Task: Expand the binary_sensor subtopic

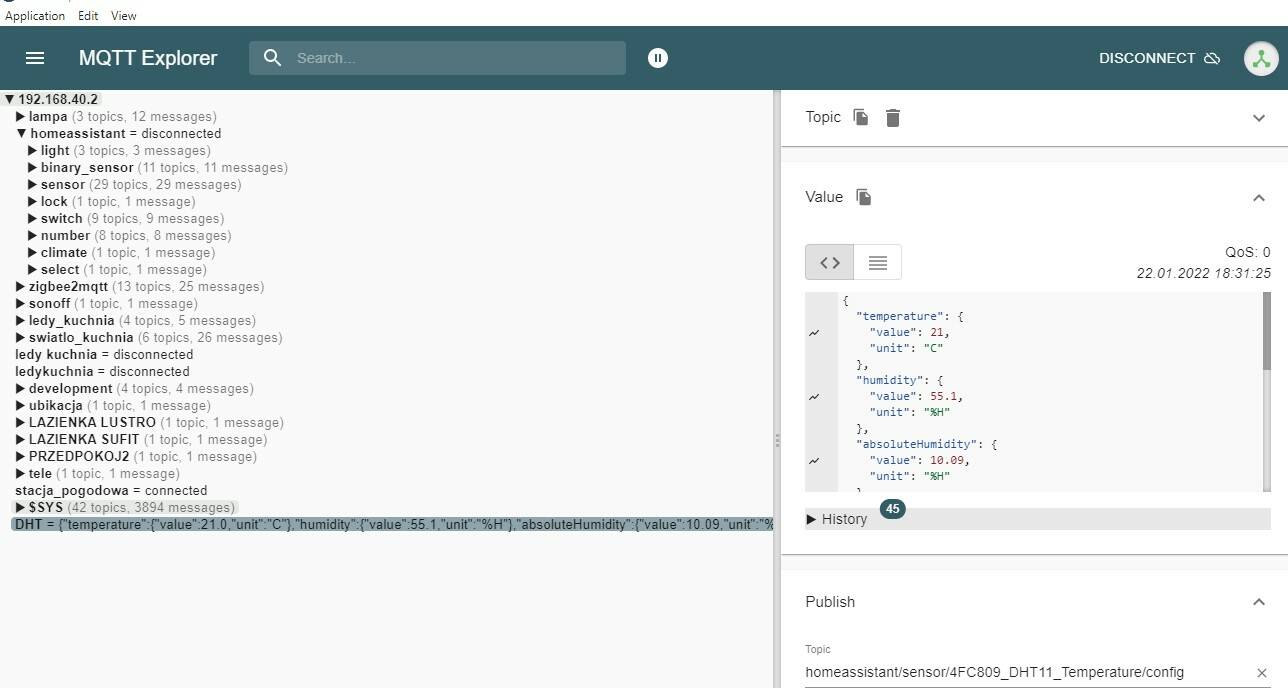Action: (32, 167)
